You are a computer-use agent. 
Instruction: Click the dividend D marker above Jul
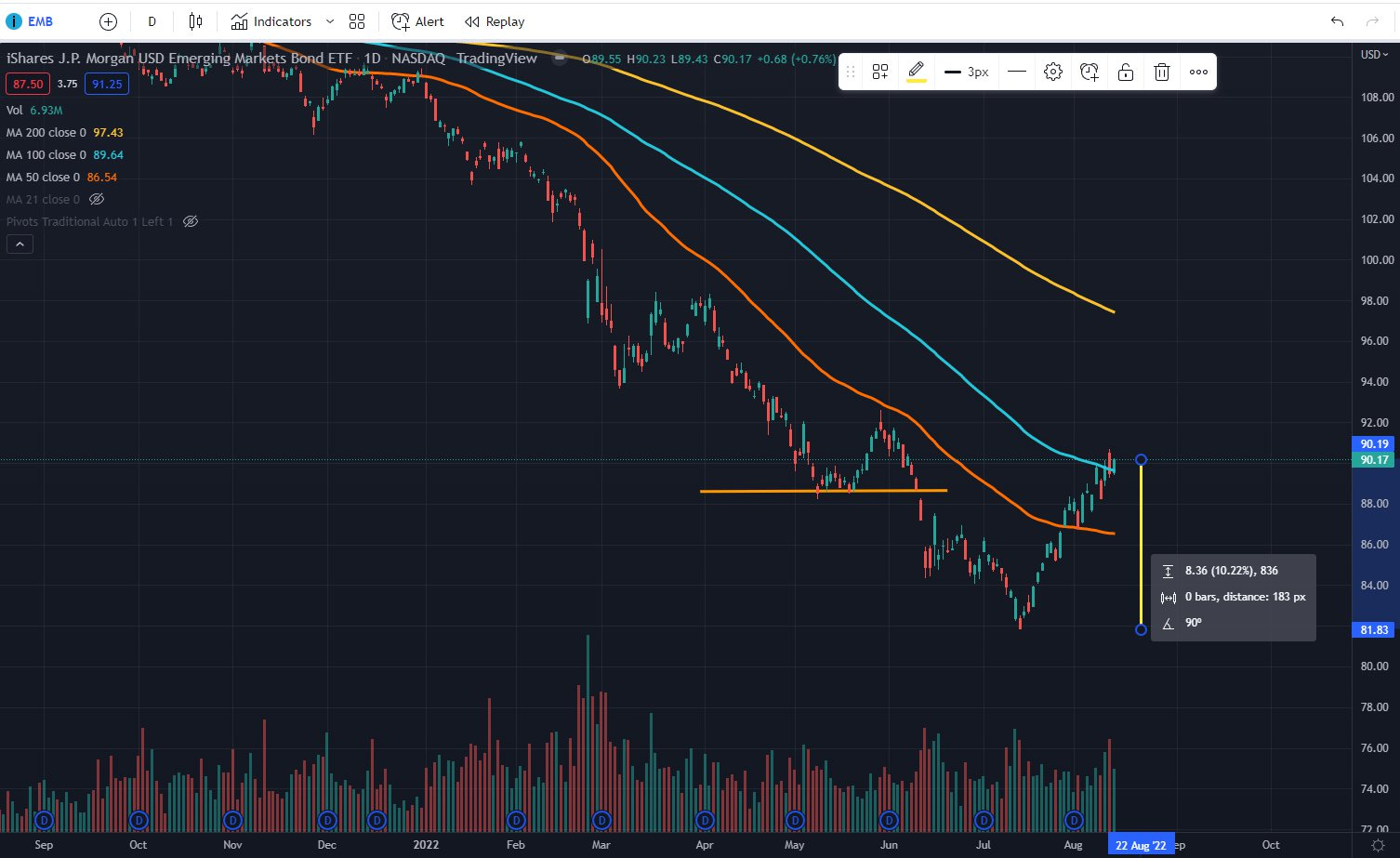[x=984, y=820]
